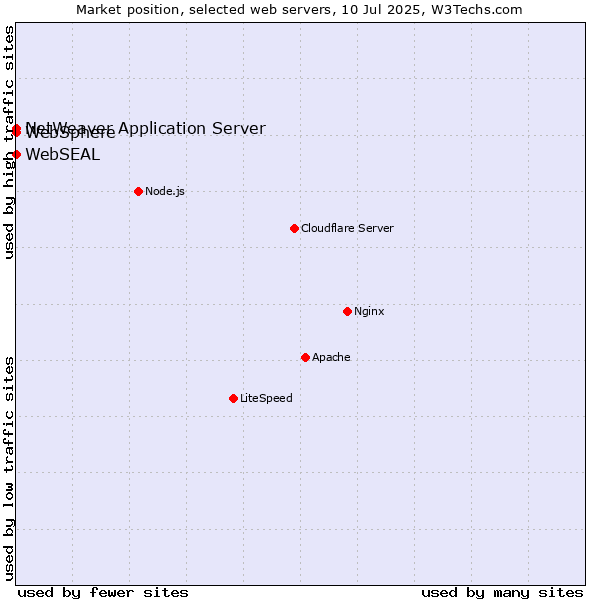Select the 'Node.js' label

coord(165,191)
